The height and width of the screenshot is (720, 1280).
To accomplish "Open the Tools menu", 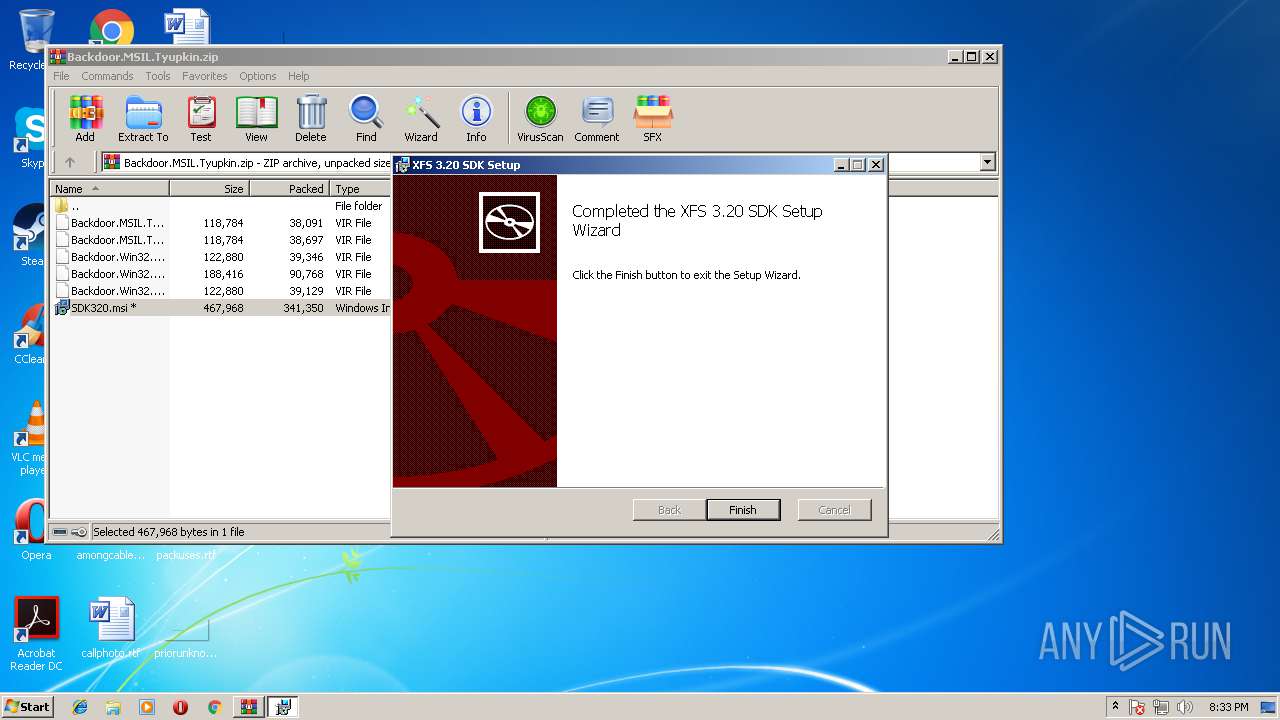I will [x=158, y=76].
